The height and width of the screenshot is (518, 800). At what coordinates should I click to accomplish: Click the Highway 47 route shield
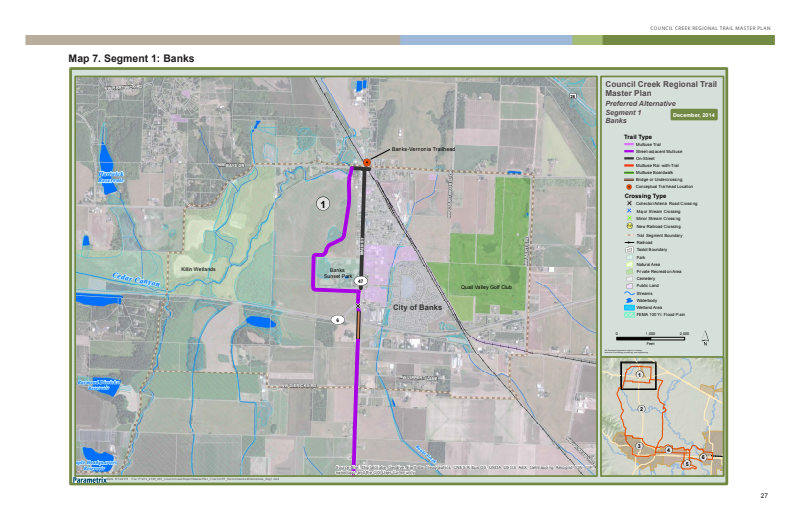[x=361, y=282]
